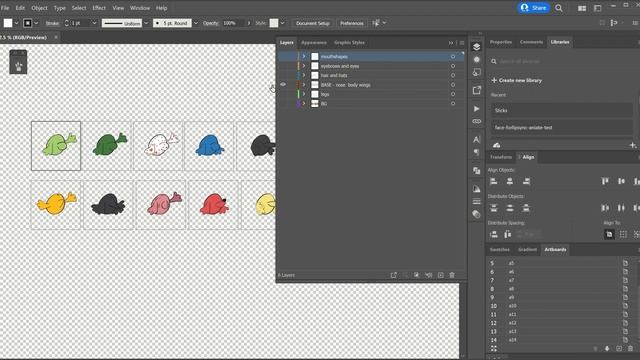
Task: Open the Object menu
Action: click(39, 8)
